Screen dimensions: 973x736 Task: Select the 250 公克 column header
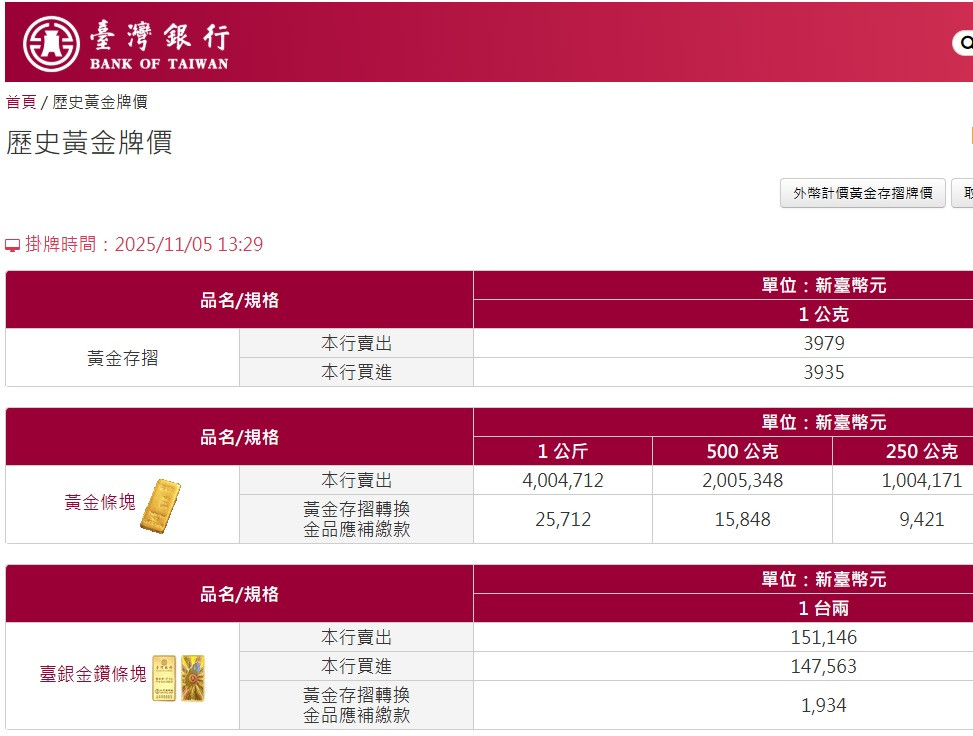921,451
